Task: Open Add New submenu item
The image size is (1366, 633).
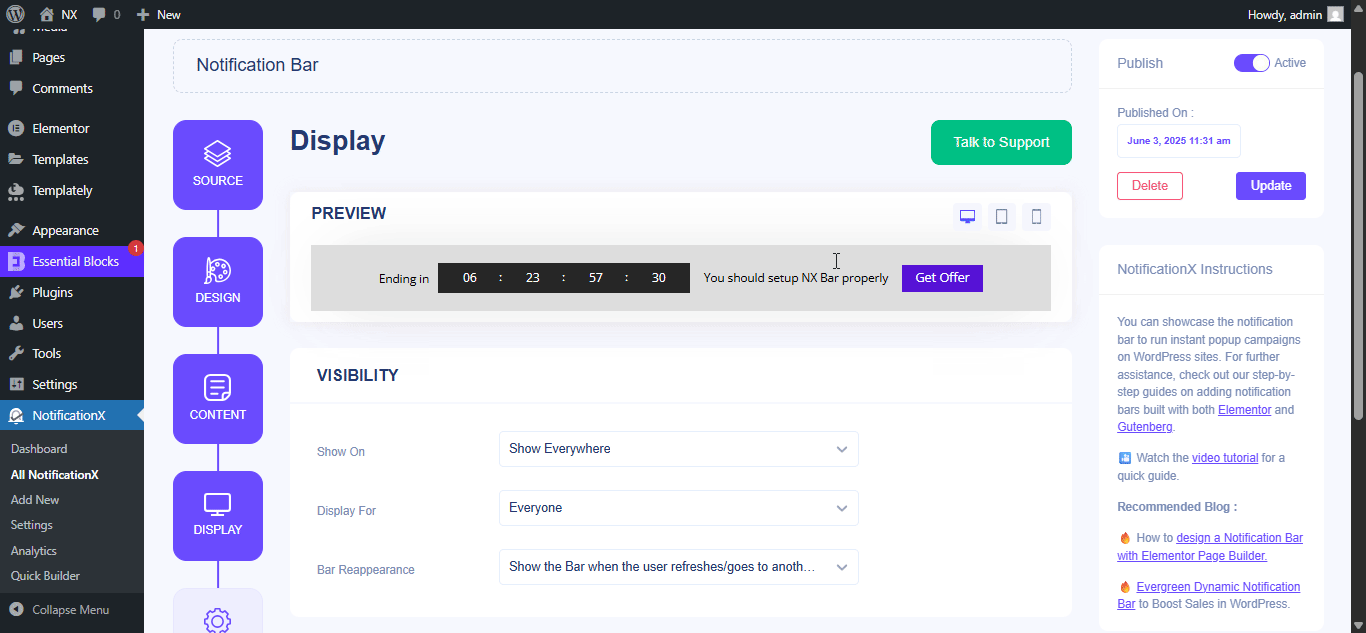Action: click(35, 500)
